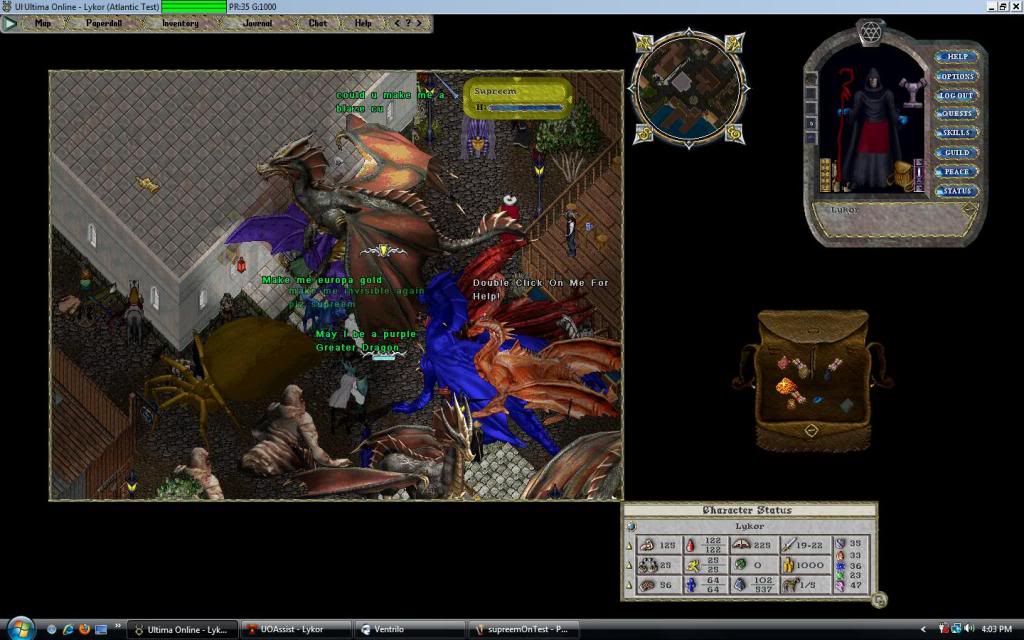Click the Character Status title bar
Viewport: 1024px width, 640px height.
(748, 511)
